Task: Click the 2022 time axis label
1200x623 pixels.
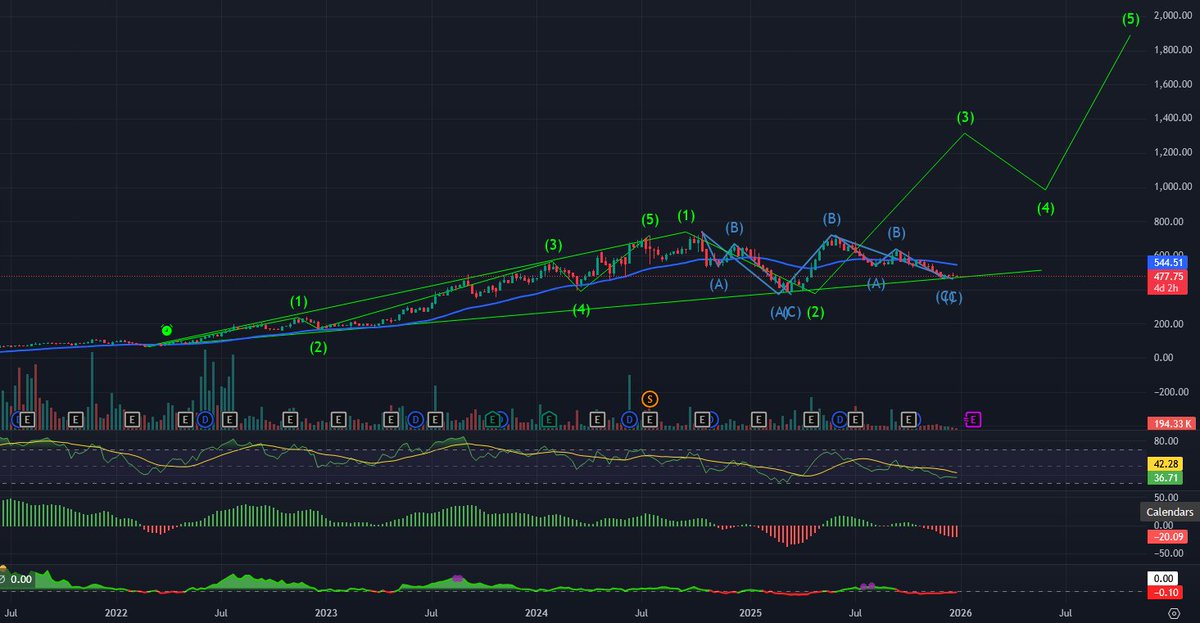Action: 116,611
